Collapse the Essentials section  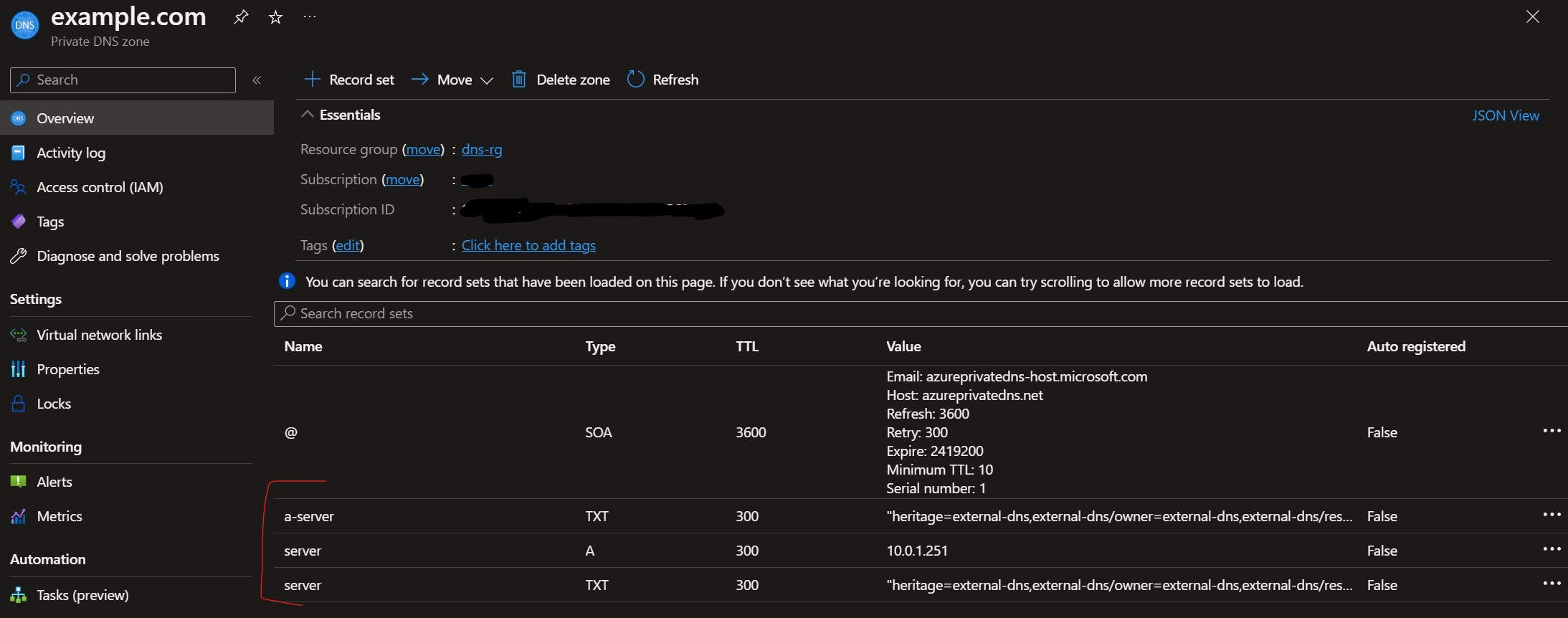click(x=341, y=115)
